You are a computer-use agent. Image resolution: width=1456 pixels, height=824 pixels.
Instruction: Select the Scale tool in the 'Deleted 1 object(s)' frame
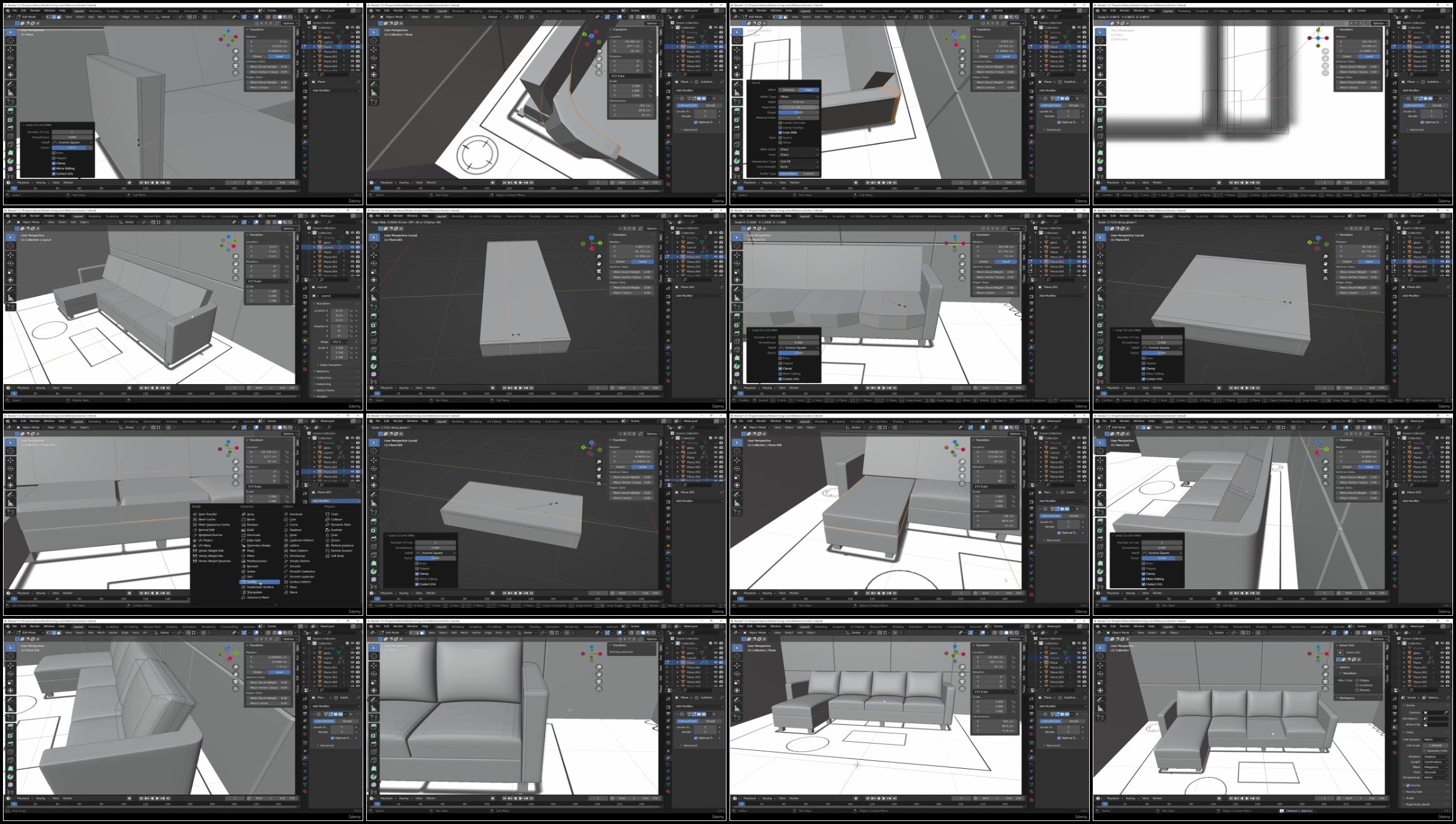[x=1100, y=682]
